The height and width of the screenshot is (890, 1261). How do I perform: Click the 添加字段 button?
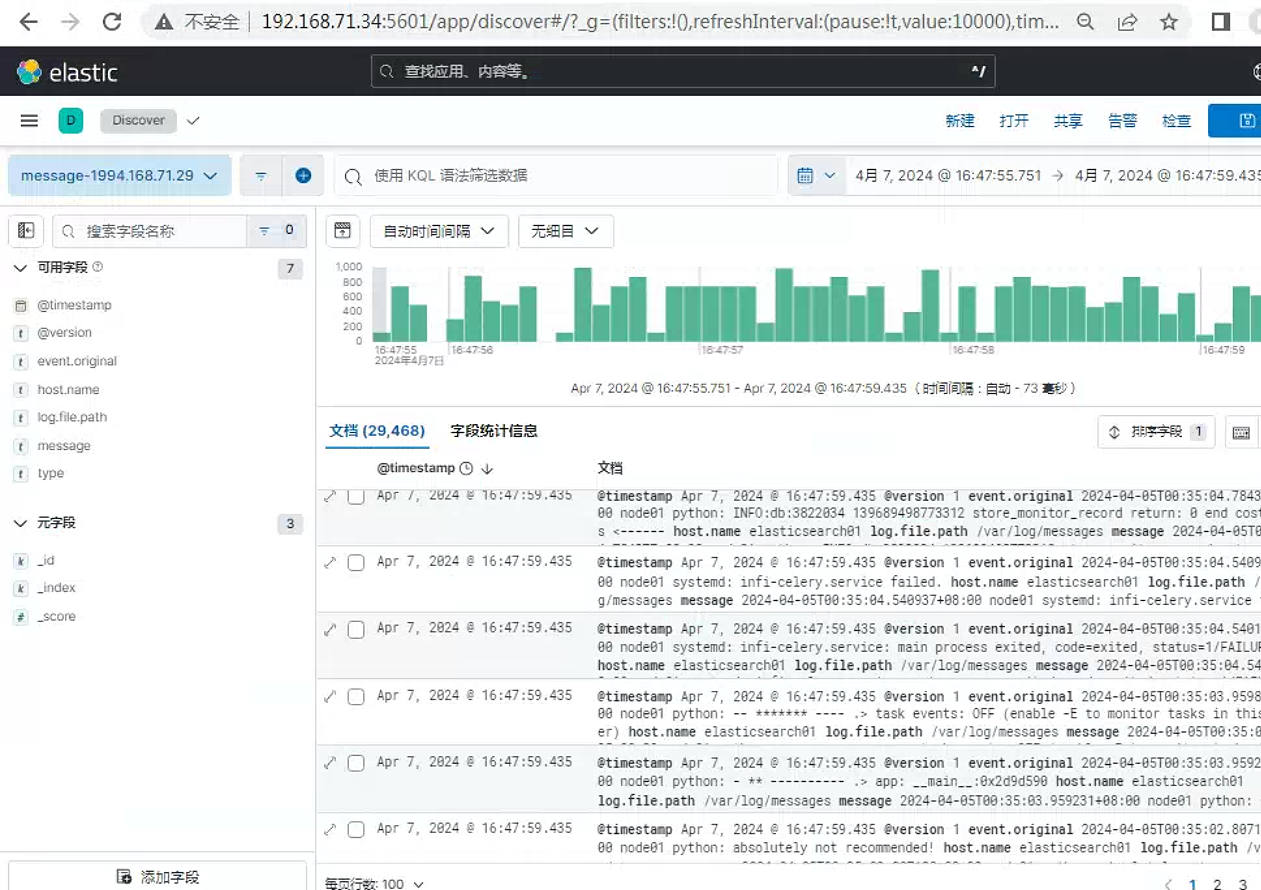click(x=157, y=877)
